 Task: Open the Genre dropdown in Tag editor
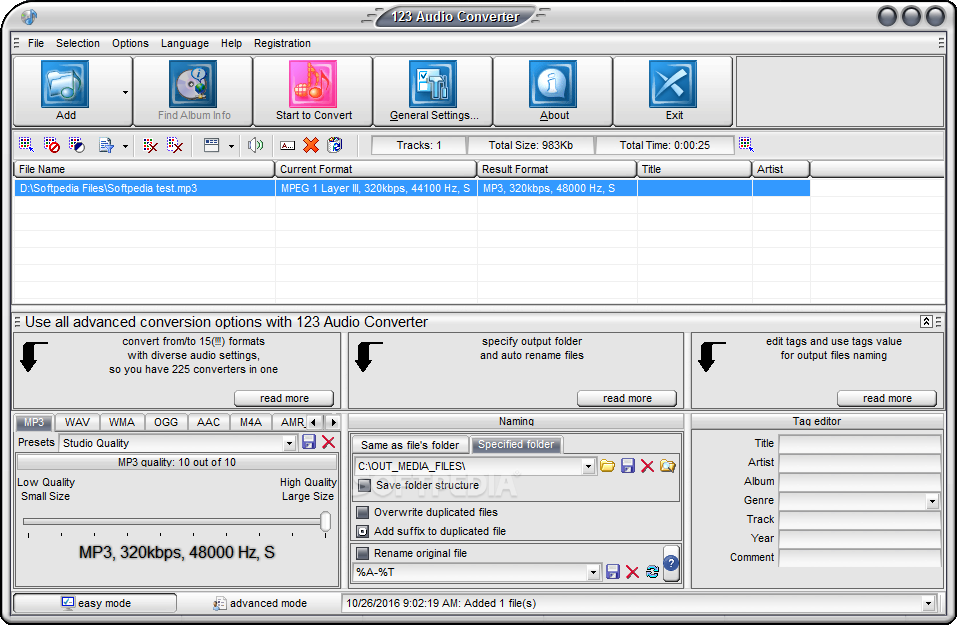[x=932, y=501]
